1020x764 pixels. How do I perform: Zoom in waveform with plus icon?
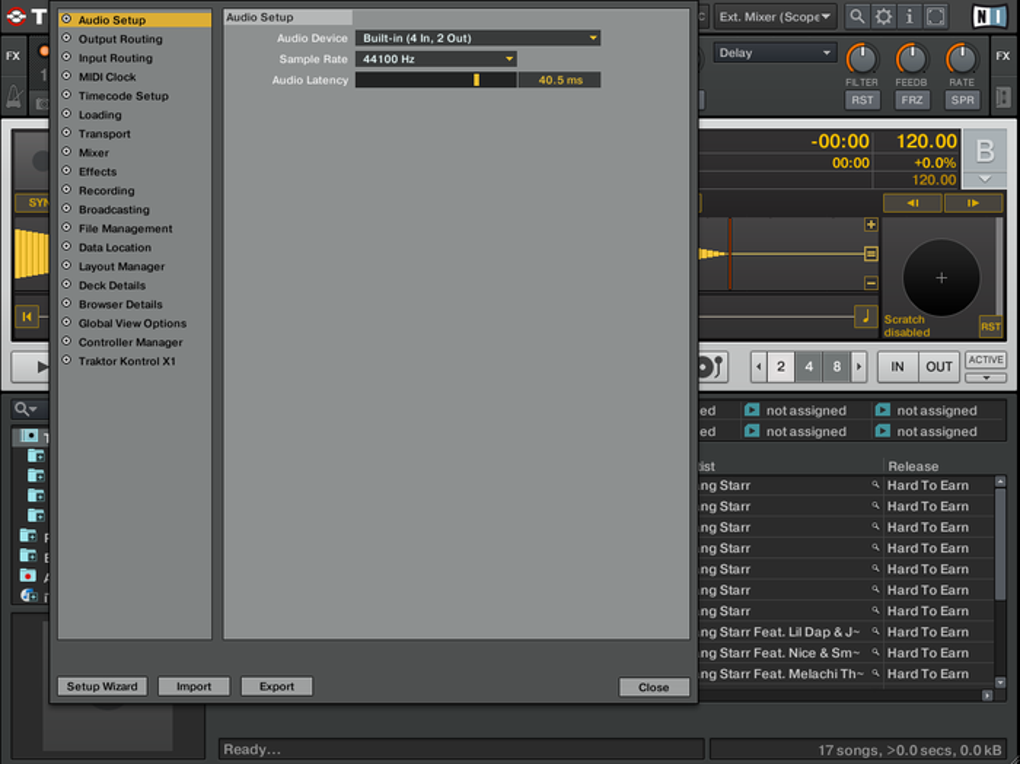(x=871, y=225)
